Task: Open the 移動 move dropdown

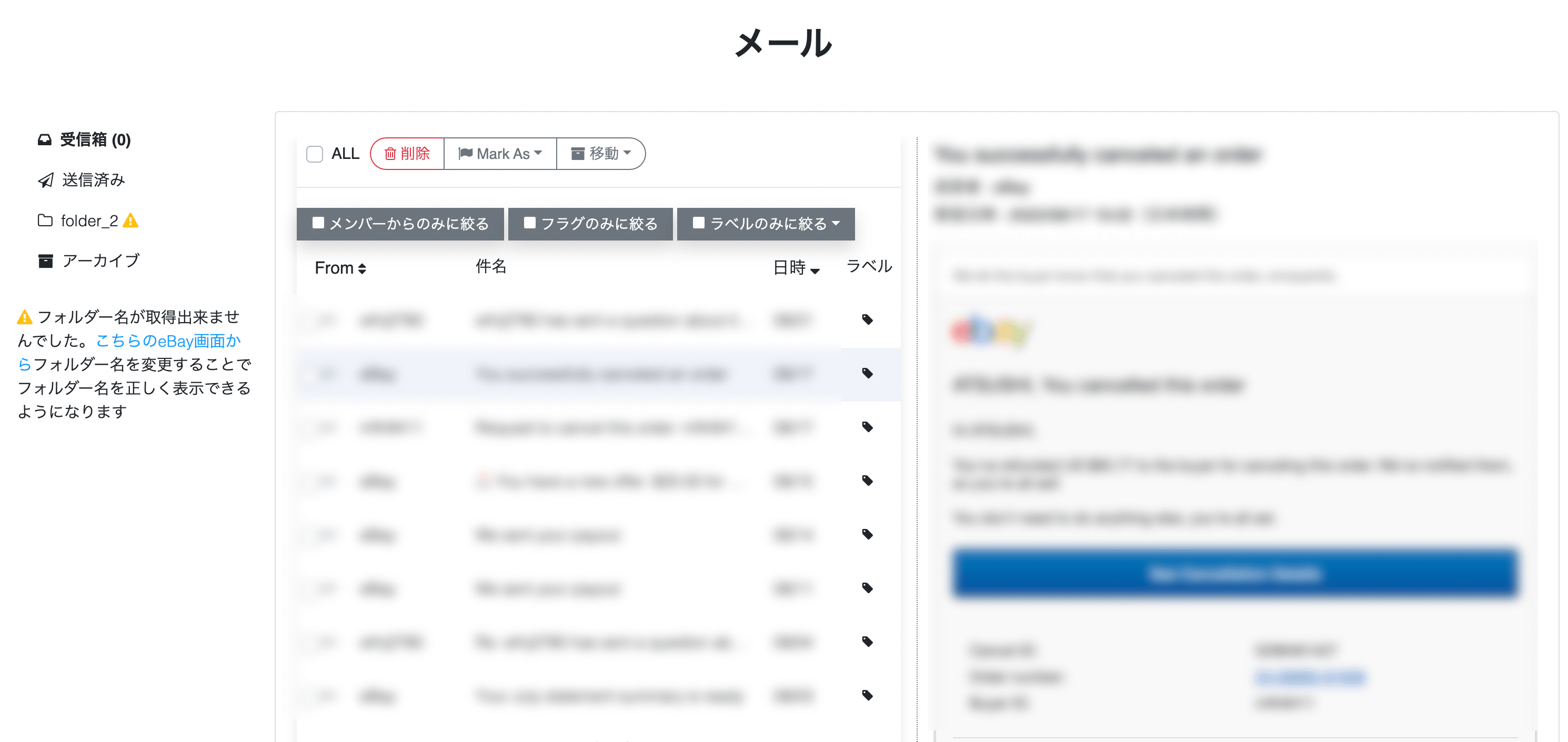Action: 601,154
